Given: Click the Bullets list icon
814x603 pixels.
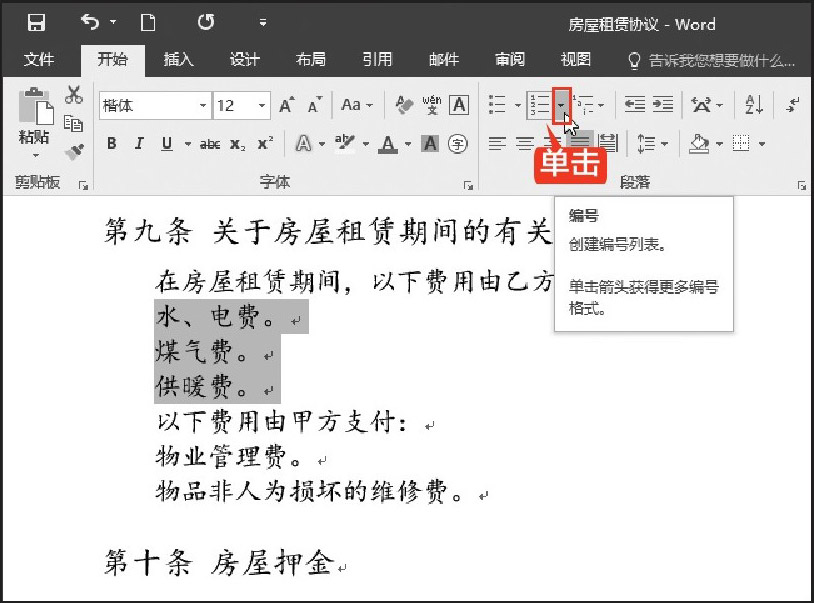Looking at the screenshot, I should (x=497, y=105).
